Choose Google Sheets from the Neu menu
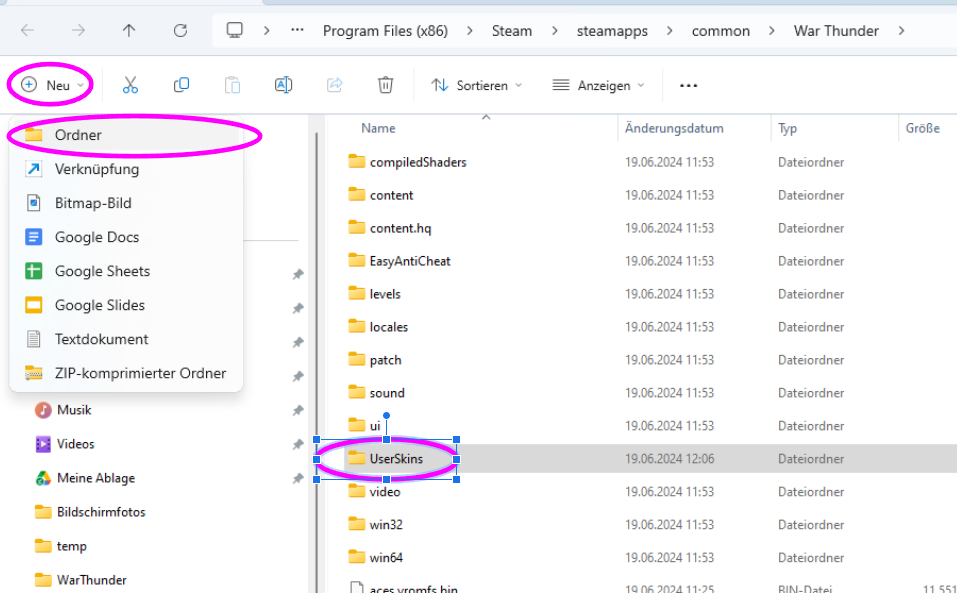957x593 pixels. [126, 271]
